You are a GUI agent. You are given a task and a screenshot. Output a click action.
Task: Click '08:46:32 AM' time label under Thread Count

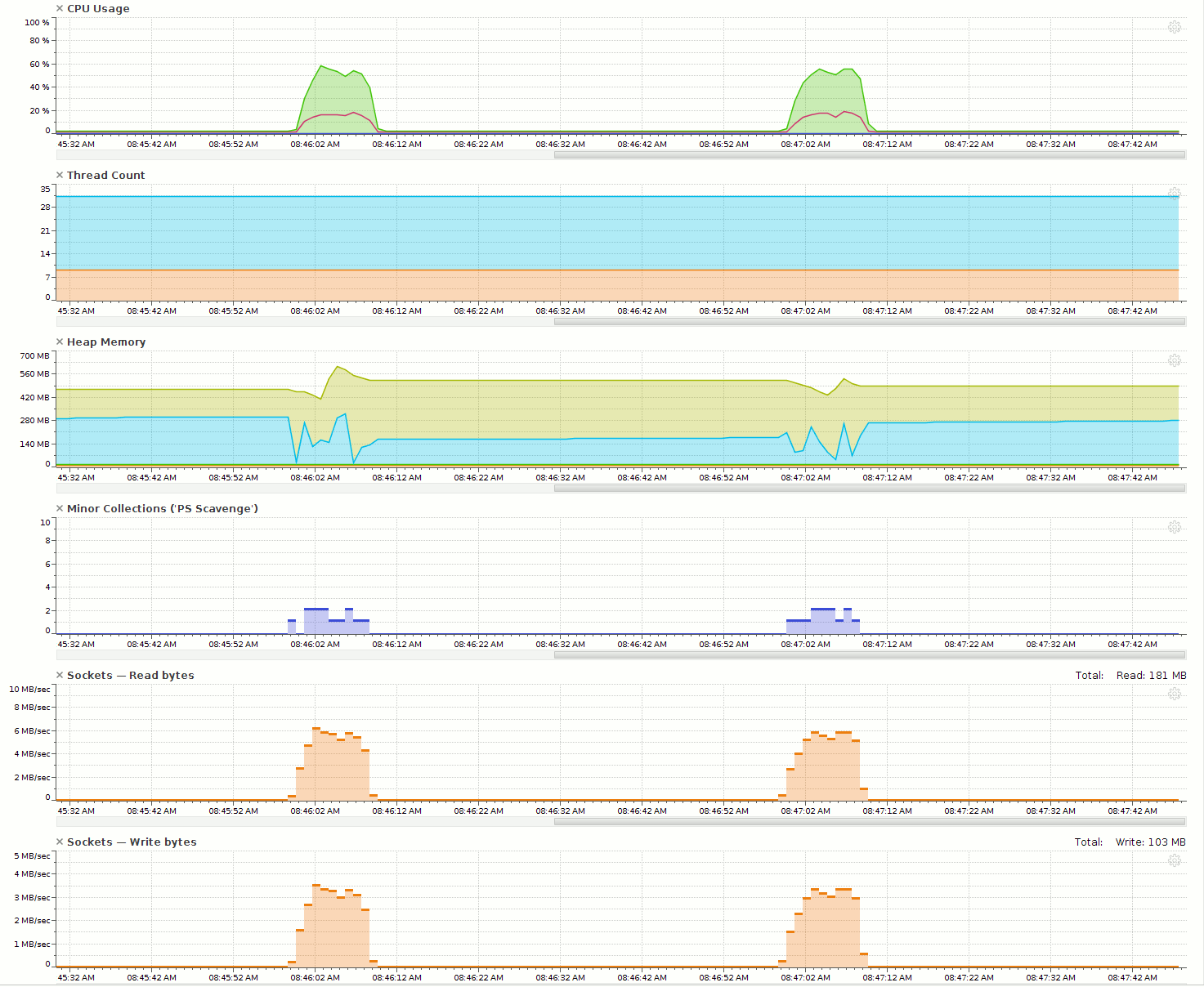560,310
